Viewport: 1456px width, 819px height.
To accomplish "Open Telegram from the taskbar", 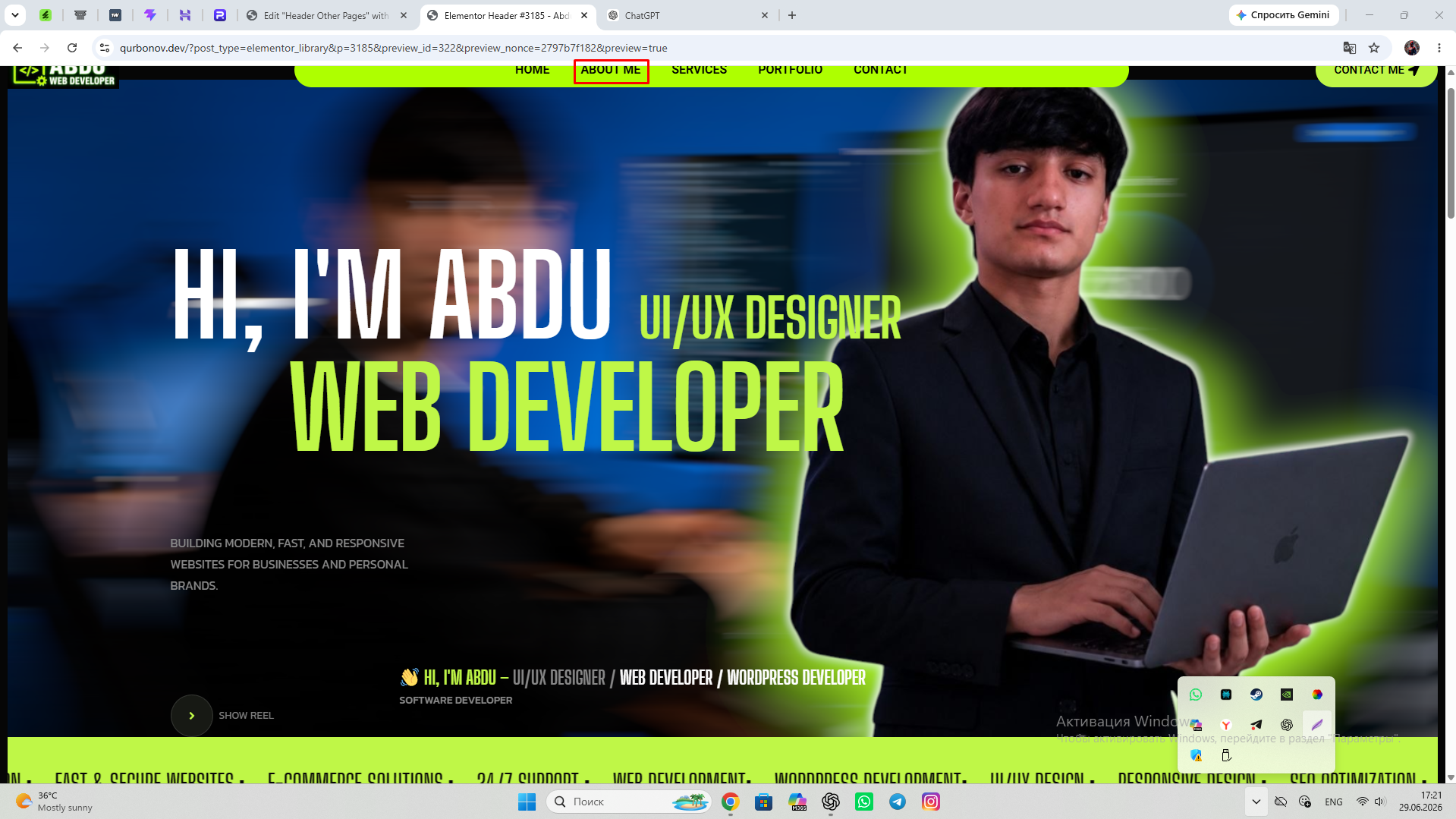I will (x=898, y=802).
